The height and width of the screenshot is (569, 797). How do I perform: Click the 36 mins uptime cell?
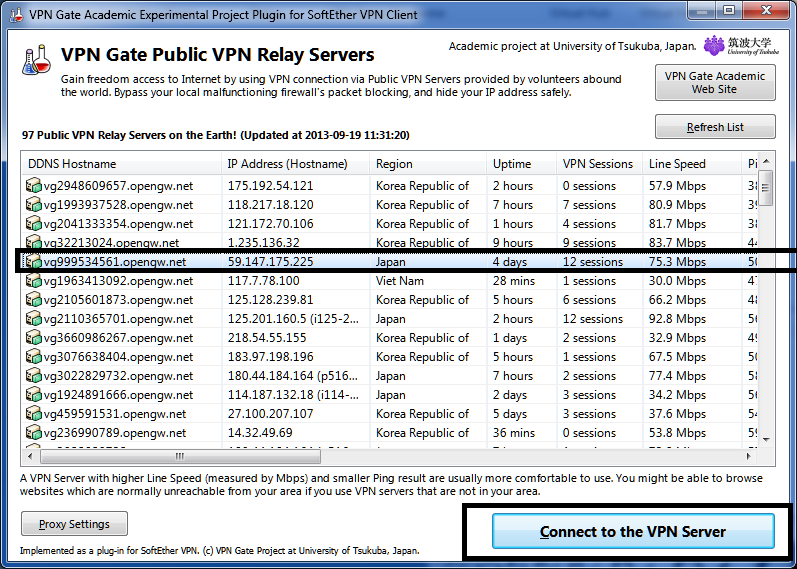(513, 433)
